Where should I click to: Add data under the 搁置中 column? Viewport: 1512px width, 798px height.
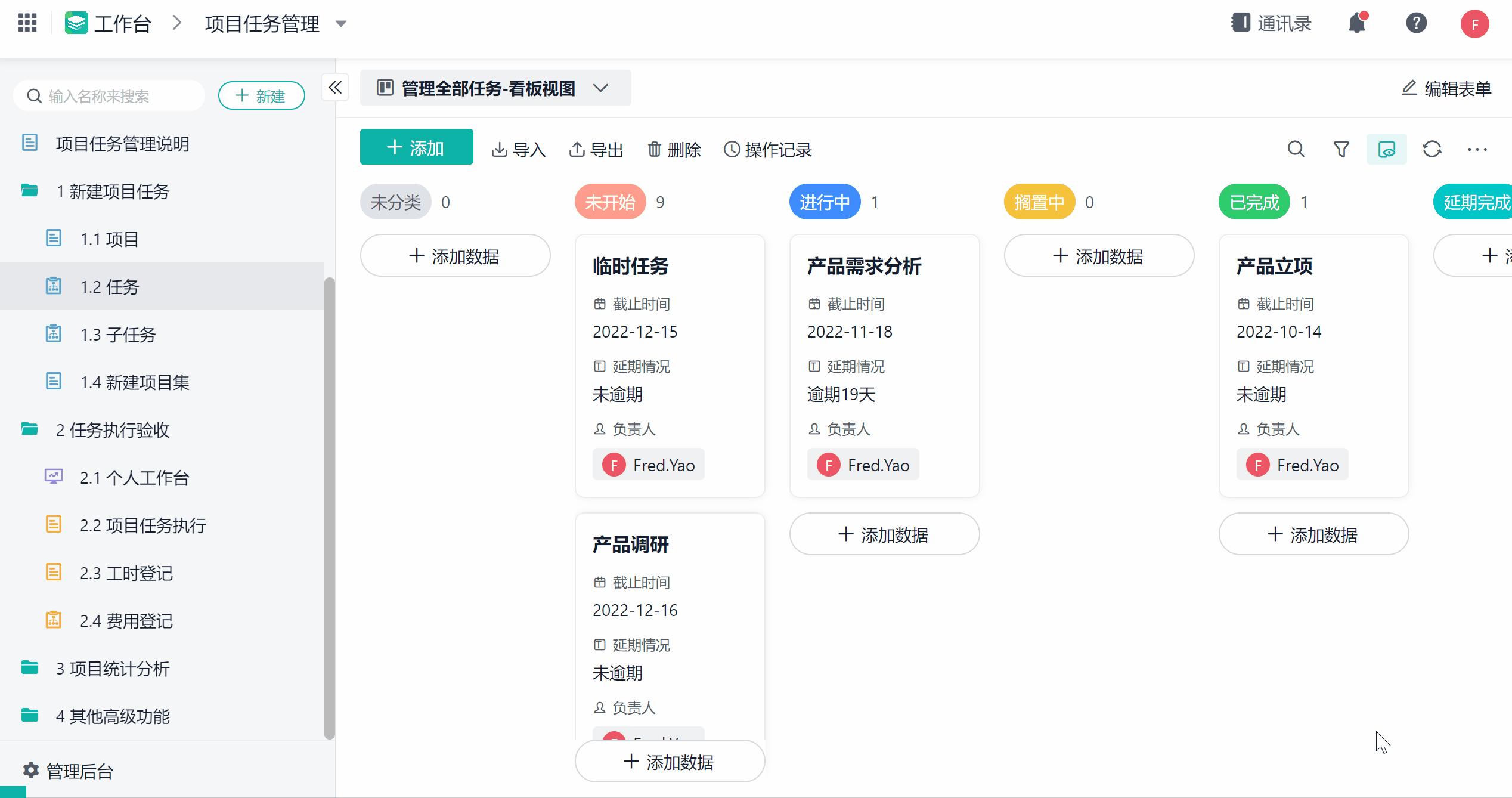tap(1099, 255)
